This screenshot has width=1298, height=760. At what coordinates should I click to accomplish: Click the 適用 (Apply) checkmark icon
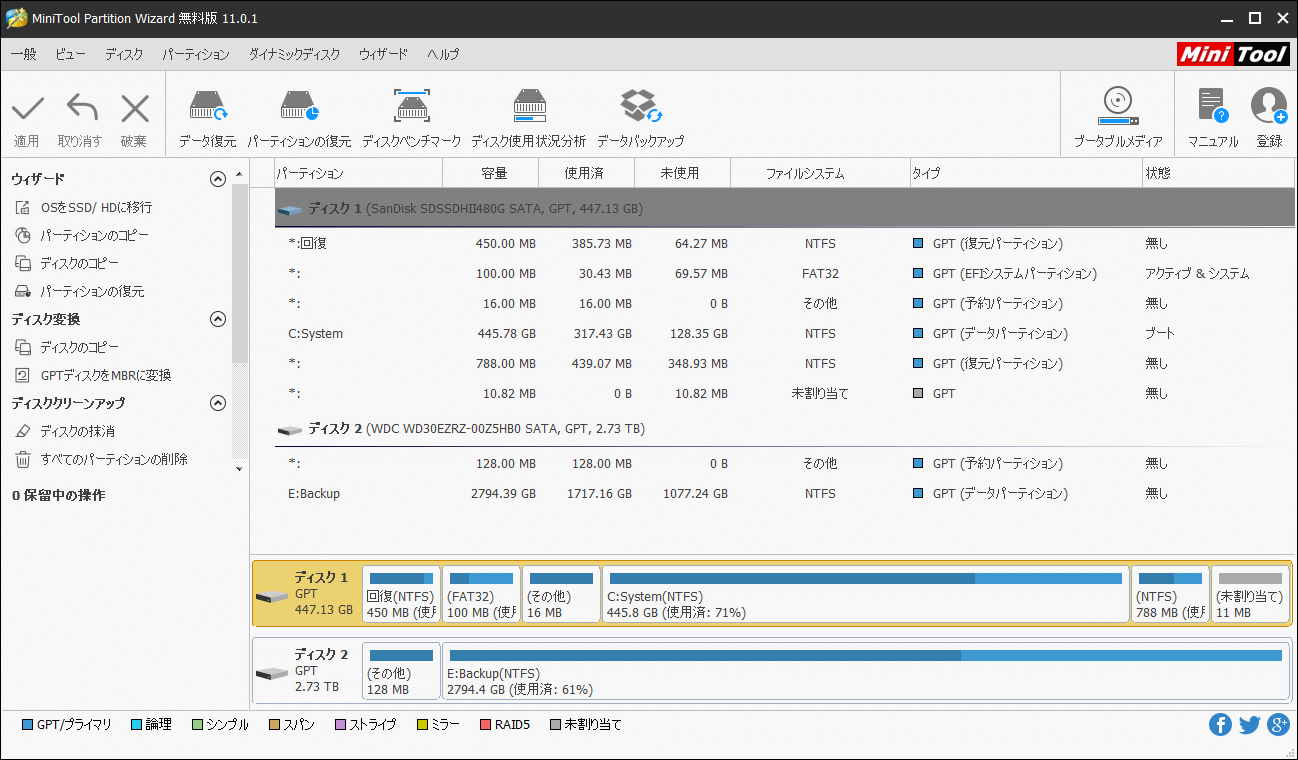coord(27,108)
